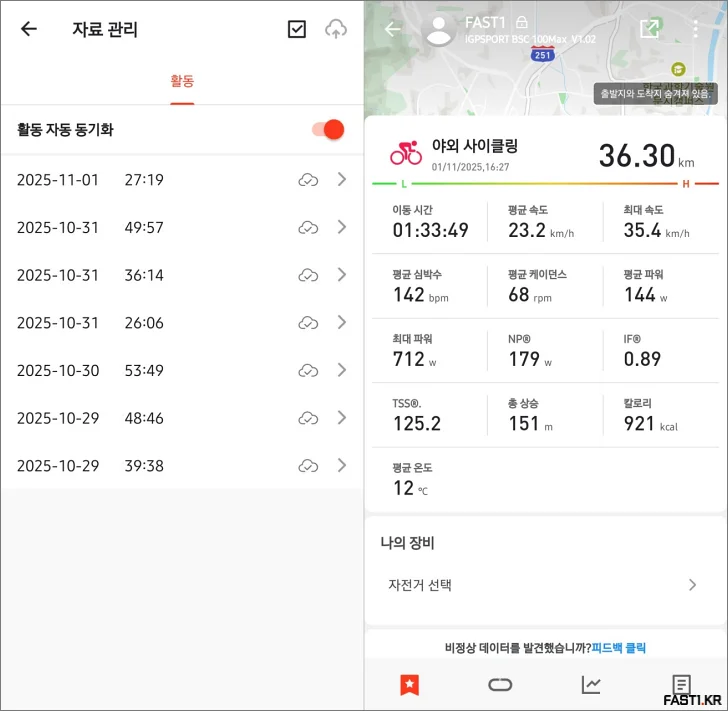
Task: Open the red star bookmark summary tab
Action: click(409, 685)
